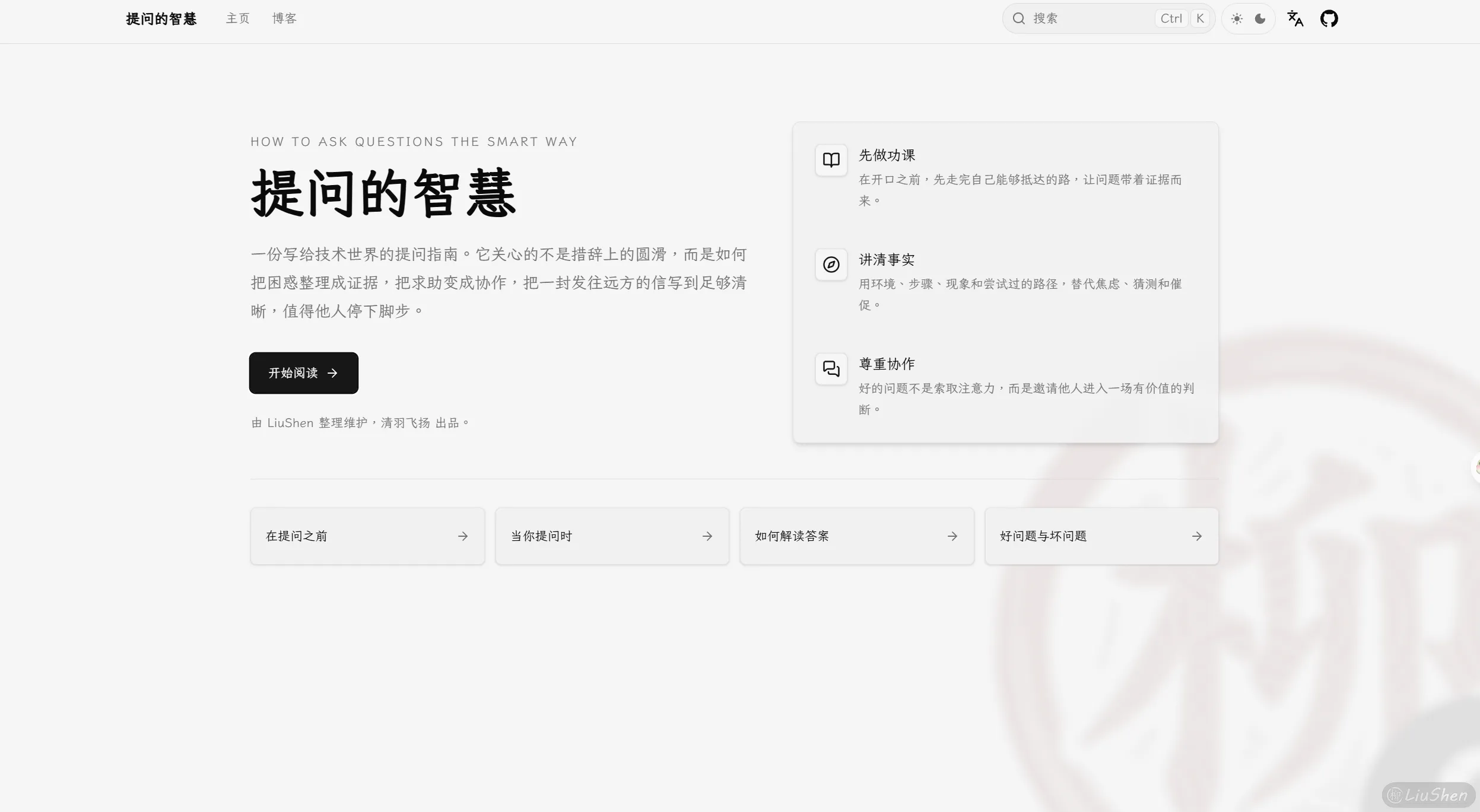
Task: Click the LiuShen badge at bottom right
Action: [1429, 795]
